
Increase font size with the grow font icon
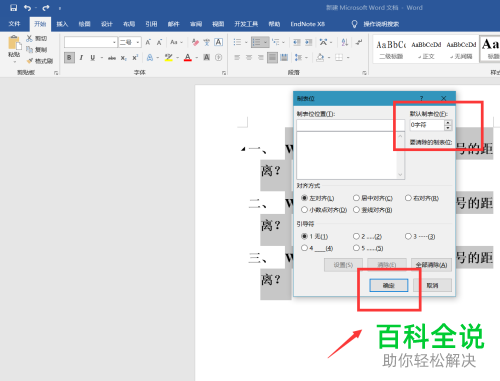tap(148, 42)
